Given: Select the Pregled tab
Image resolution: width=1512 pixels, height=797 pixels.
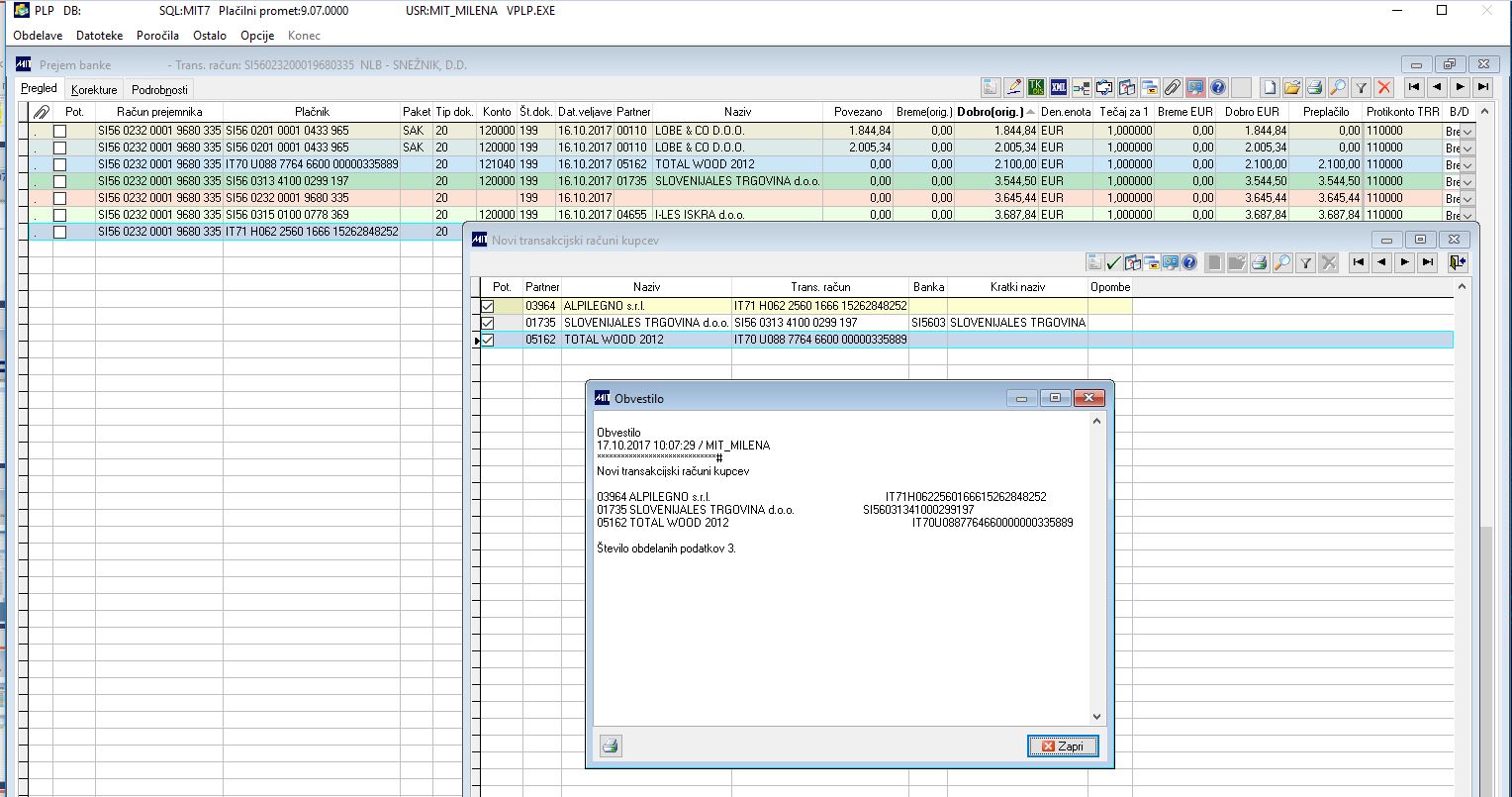Looking at the screenshot, I should 40,88.
